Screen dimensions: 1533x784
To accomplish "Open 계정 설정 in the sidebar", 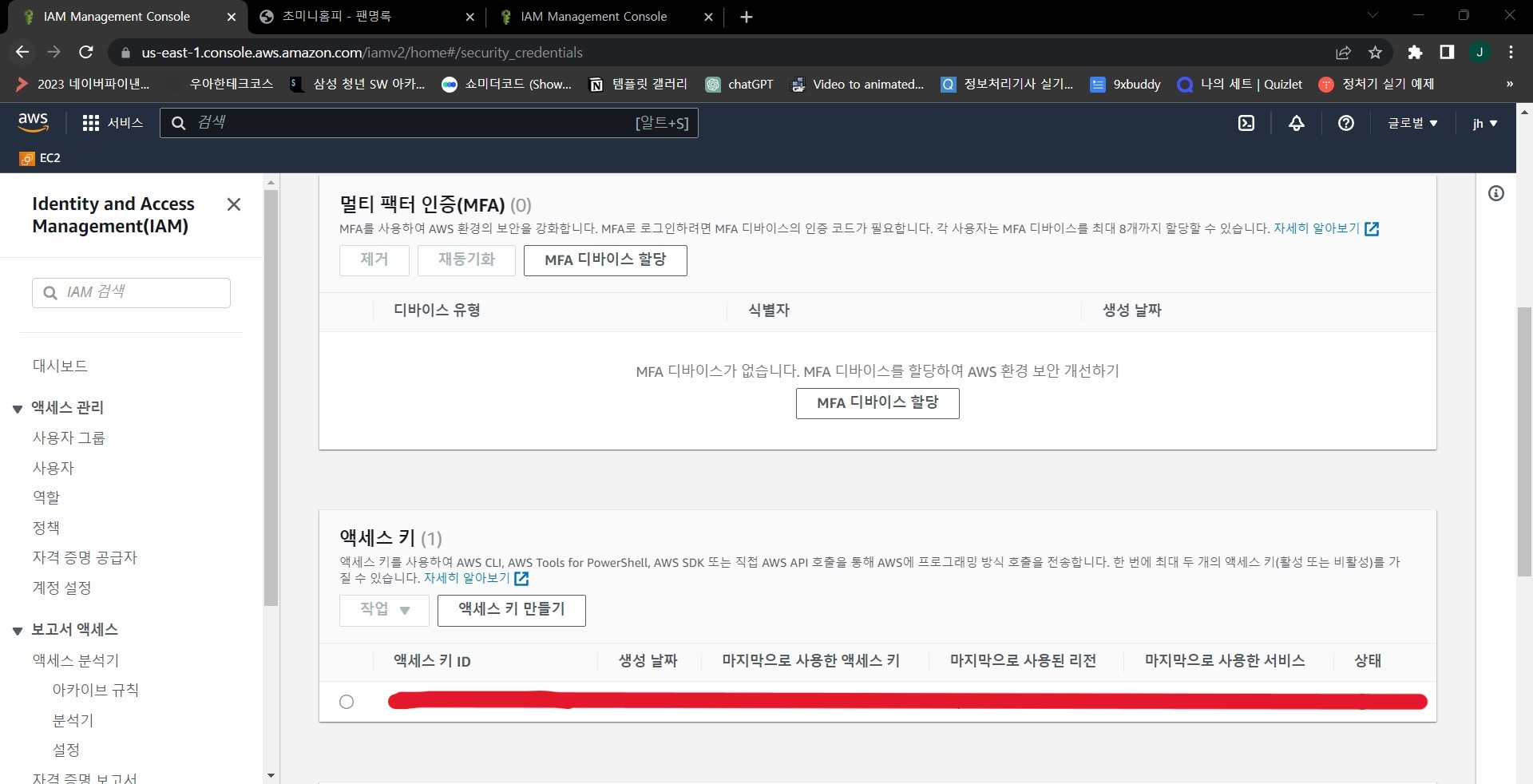I will click(61, 588).
